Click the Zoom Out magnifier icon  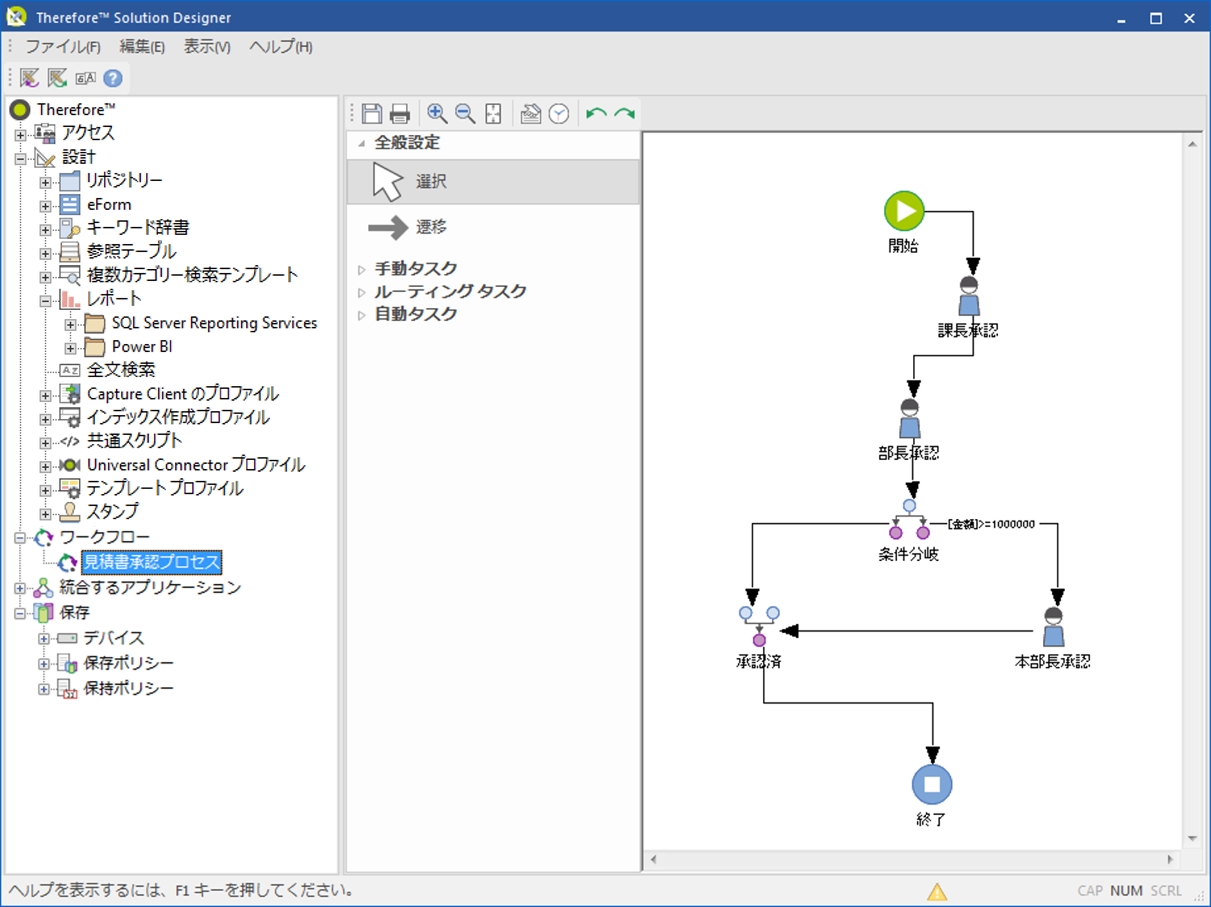(x=465, y=113)
